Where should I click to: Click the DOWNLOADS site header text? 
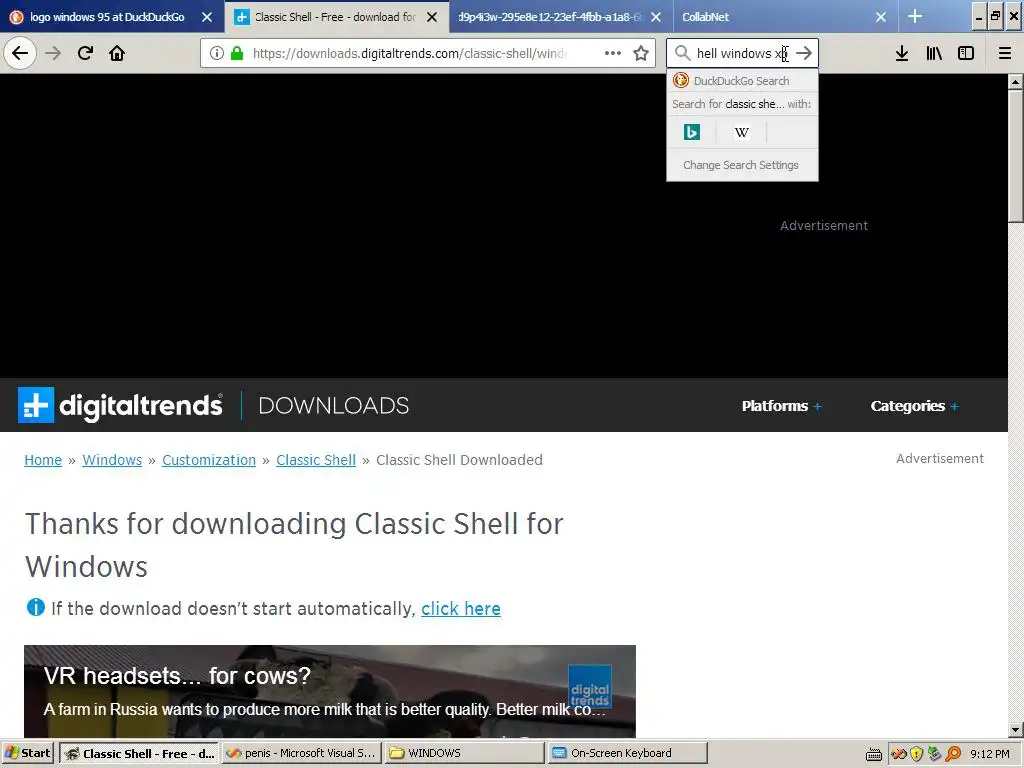(x=334, y=406)
